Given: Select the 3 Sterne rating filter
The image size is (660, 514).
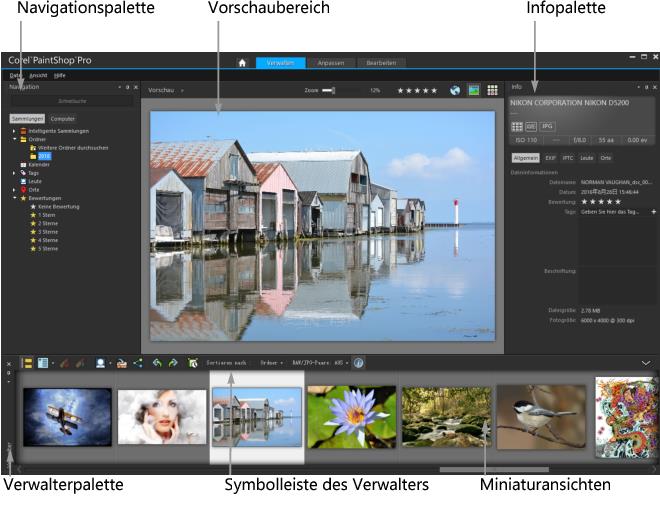Looking at the screenshot, I should pos(47,231).
